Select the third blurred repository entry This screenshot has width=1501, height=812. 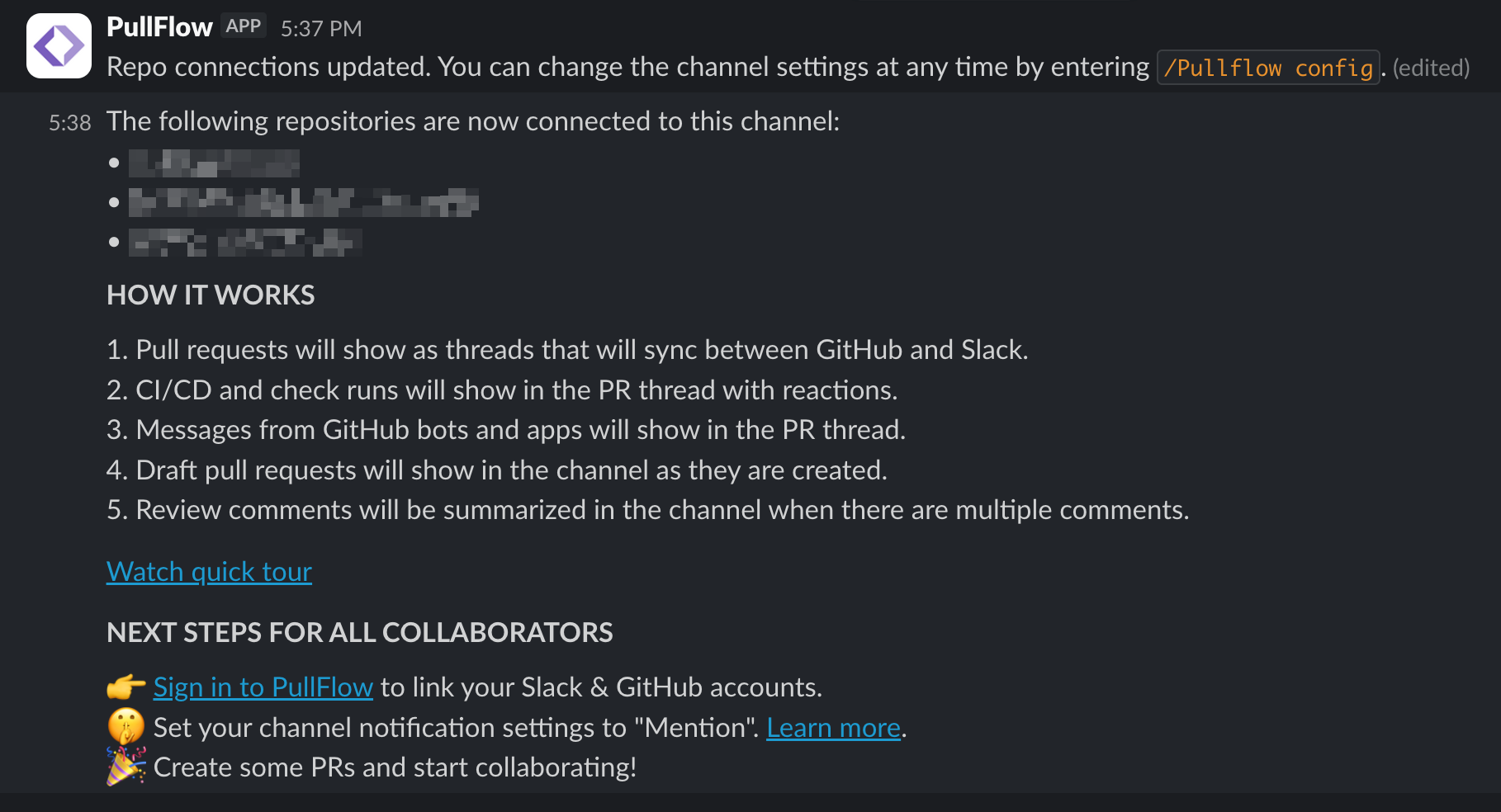[x=244, y=243]
